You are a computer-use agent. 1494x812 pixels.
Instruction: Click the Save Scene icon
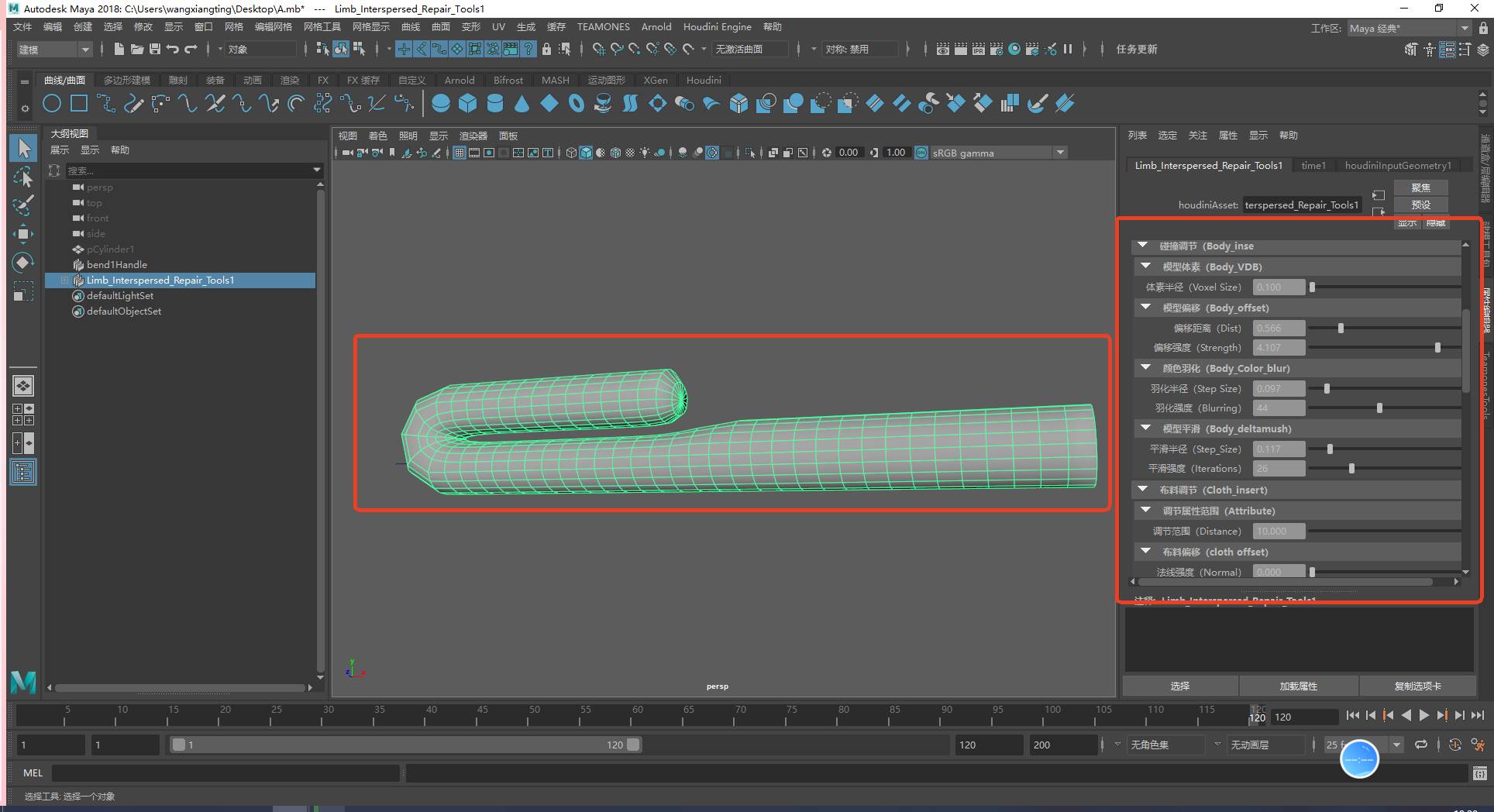155,50
